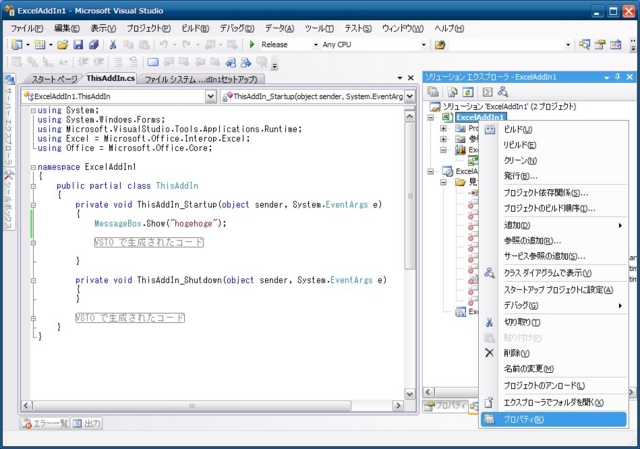Image resolution: width=640 pixels, height=449 pixels.
Task: Choose プロジェクトのアンロード
Action: (553, 385)
